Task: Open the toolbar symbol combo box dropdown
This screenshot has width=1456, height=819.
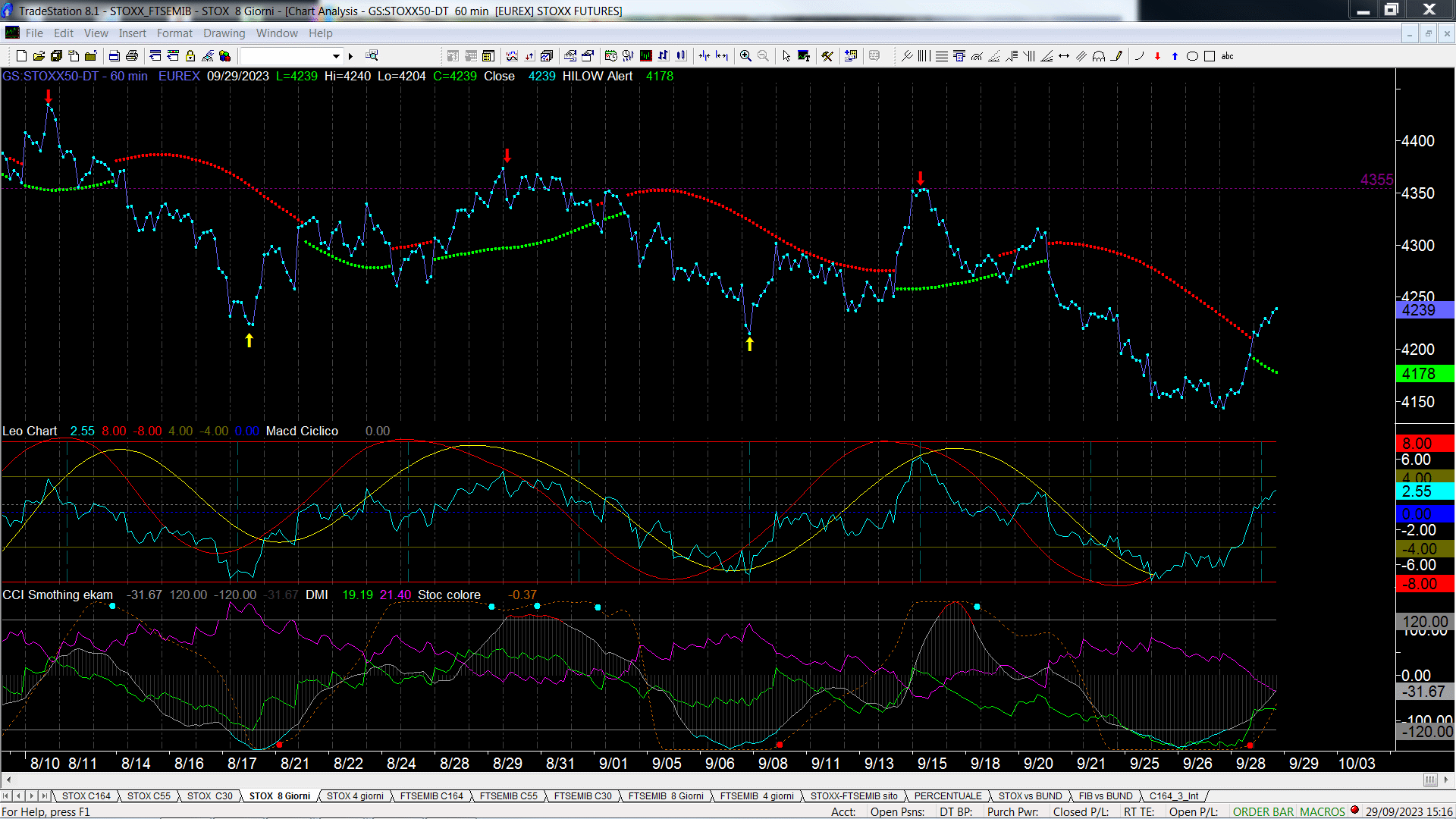Action: click(x=336, y=56)
